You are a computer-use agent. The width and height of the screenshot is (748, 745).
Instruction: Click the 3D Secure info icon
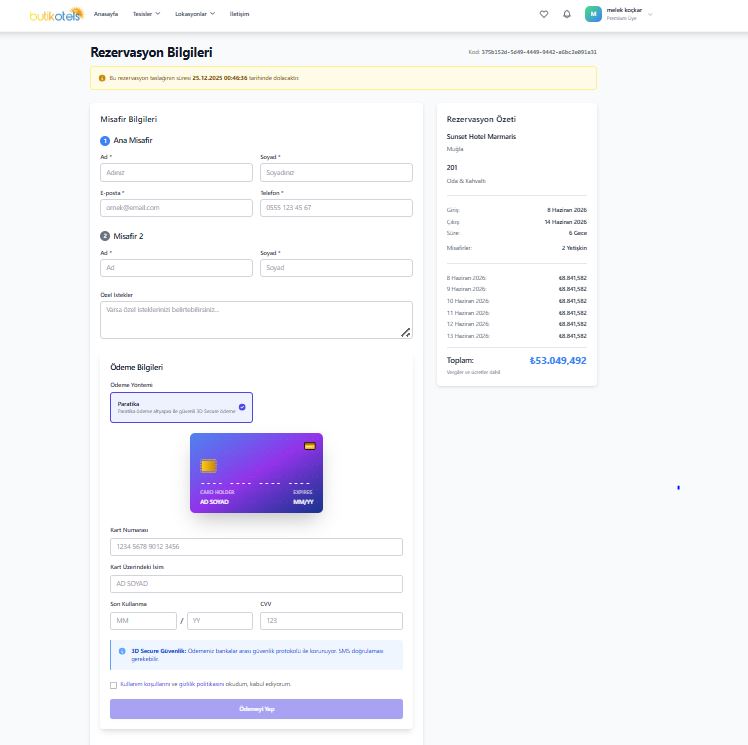pos(122,651)
